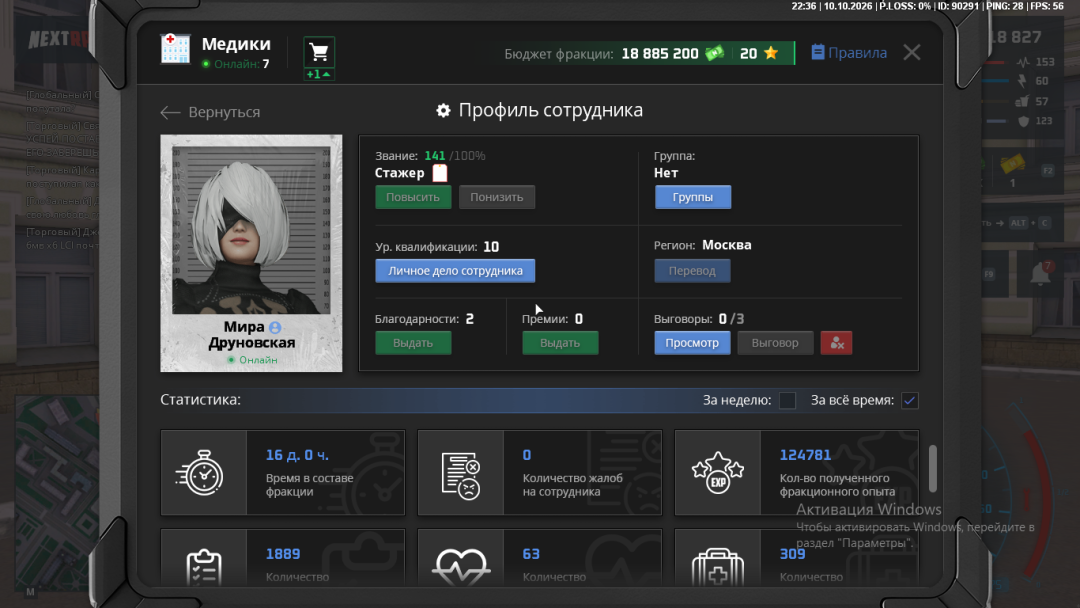Click the "Ур. квалификации: 10" text
Viewport: 1080px width, 608px height.
(x=437, y=247)
